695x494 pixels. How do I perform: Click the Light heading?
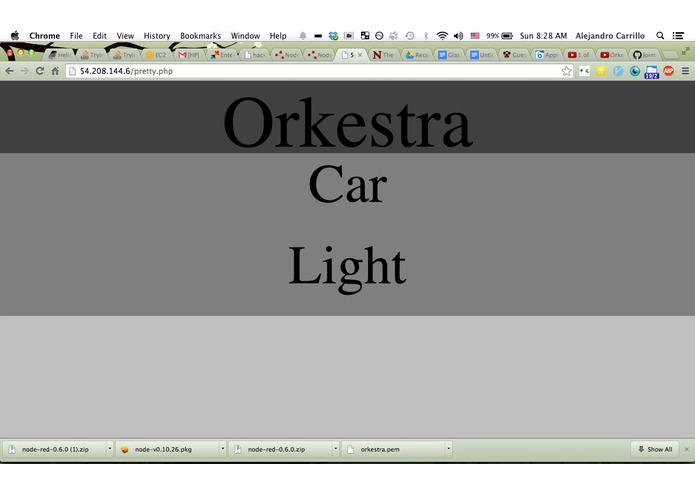[x=347, y=268]
